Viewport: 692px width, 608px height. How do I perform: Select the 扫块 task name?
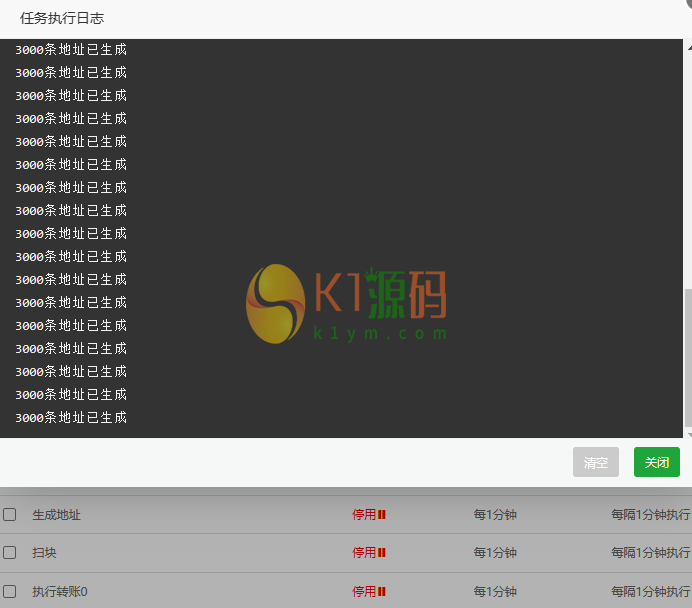tap(44, 553)
